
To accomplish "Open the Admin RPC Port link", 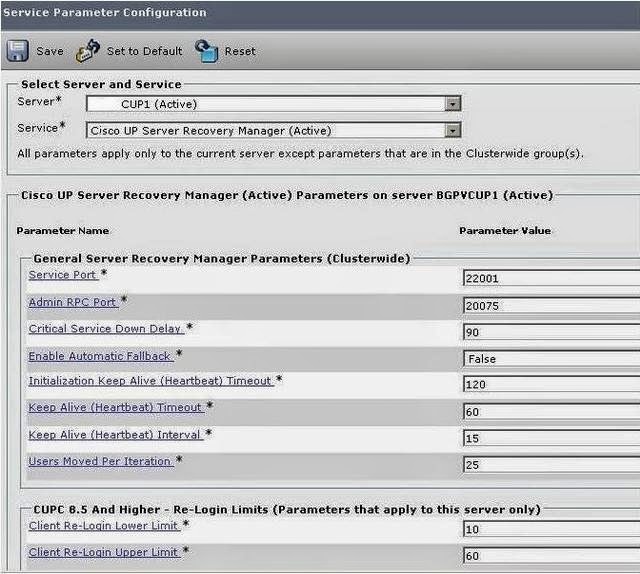I will click(x=73, y=303).
